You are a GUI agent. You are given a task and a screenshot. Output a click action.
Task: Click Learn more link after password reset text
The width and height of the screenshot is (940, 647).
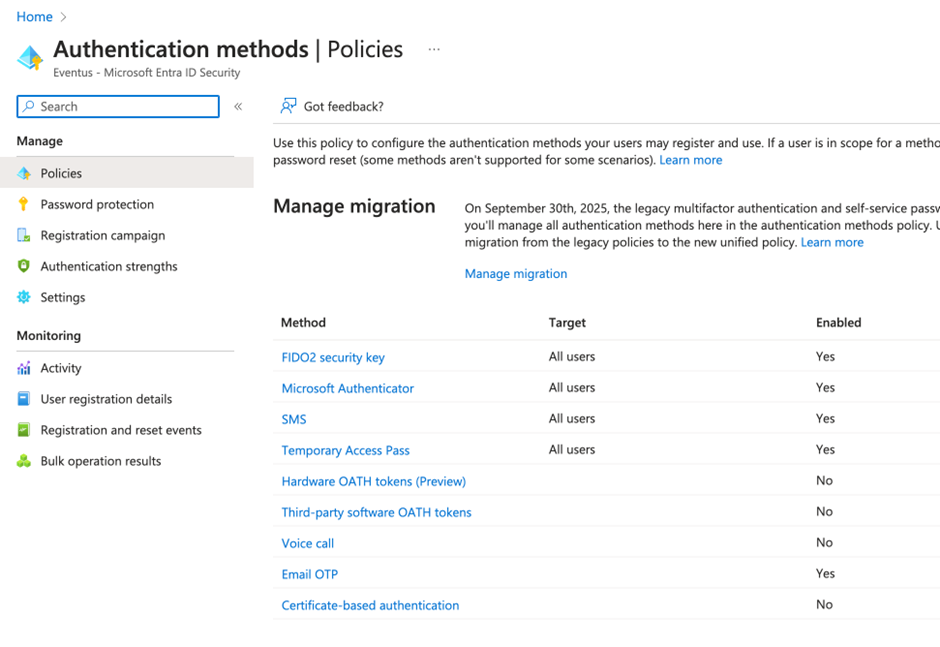pyautogui.click(x=691, y=160)
